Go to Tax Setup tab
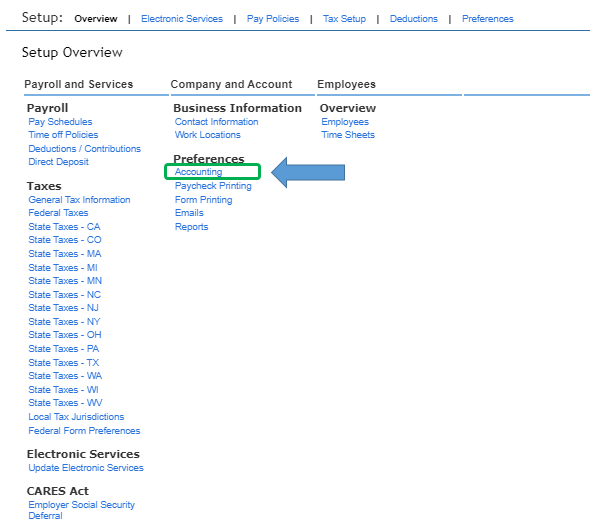The image size is (606, 524). tap(344, 19)
